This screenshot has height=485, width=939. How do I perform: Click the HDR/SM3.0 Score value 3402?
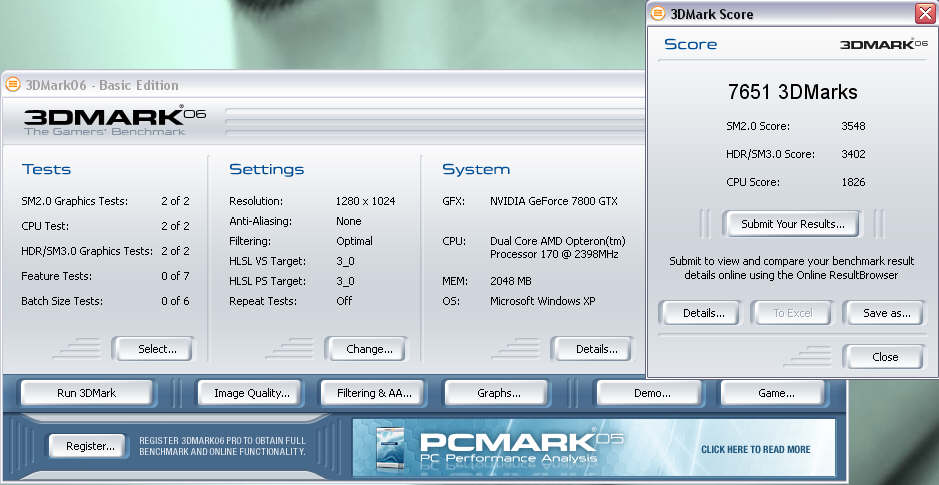coord(853,154)
